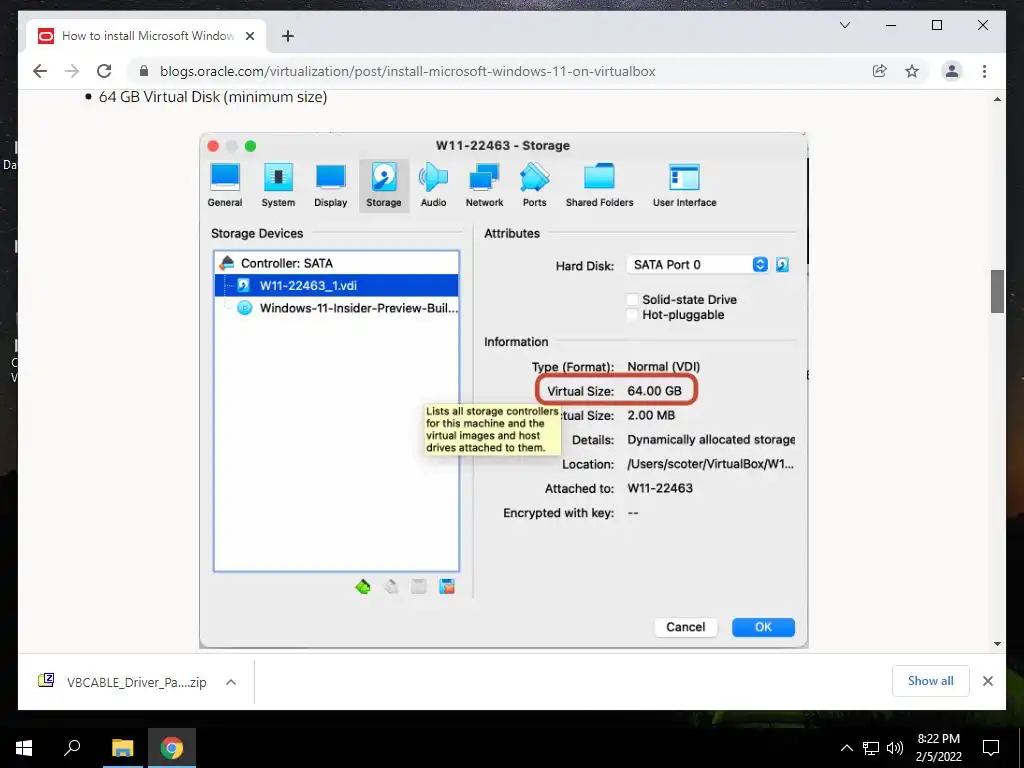Open the Chrome three-dot menu
Screen dimensions: 1024x768
click(984, 71)
